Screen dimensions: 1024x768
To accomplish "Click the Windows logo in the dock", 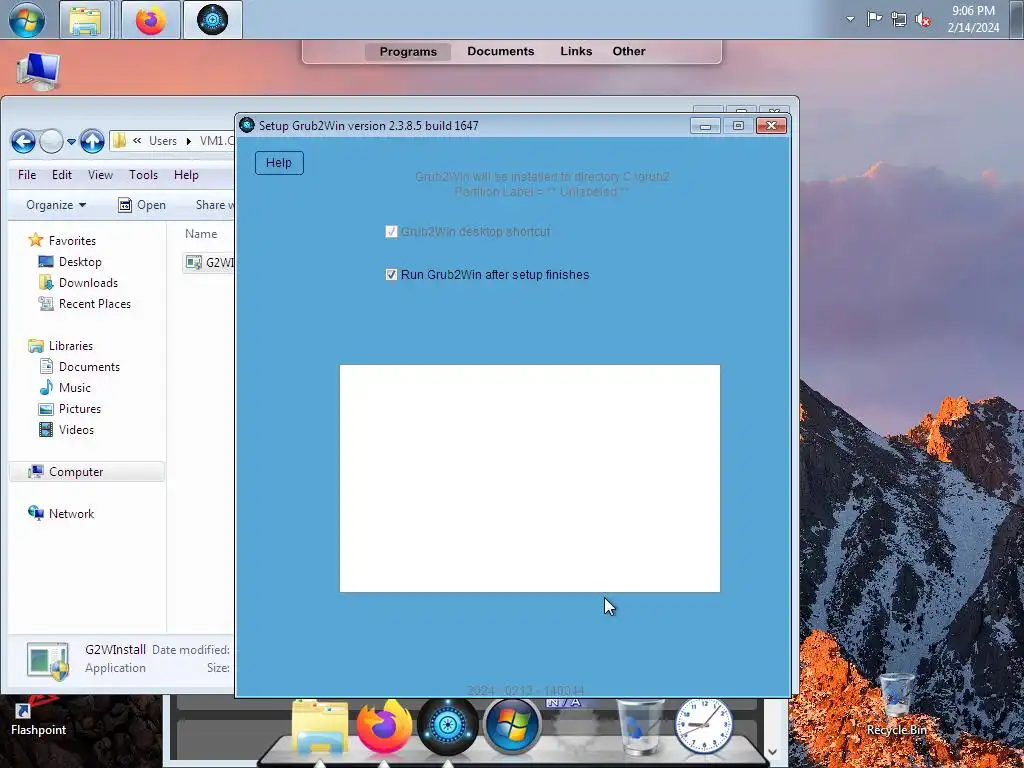I will pyautogui.click(x=513, y=726).
